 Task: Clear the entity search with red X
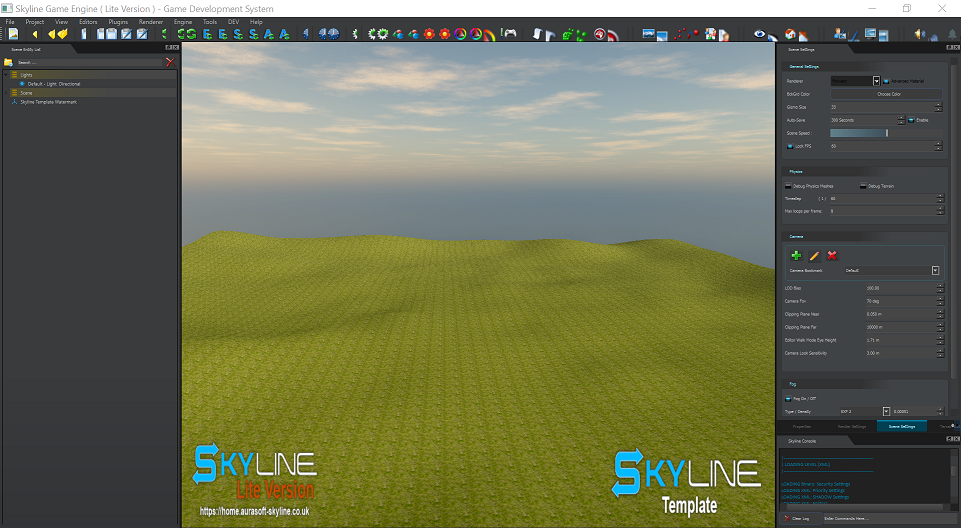[170, 62]
